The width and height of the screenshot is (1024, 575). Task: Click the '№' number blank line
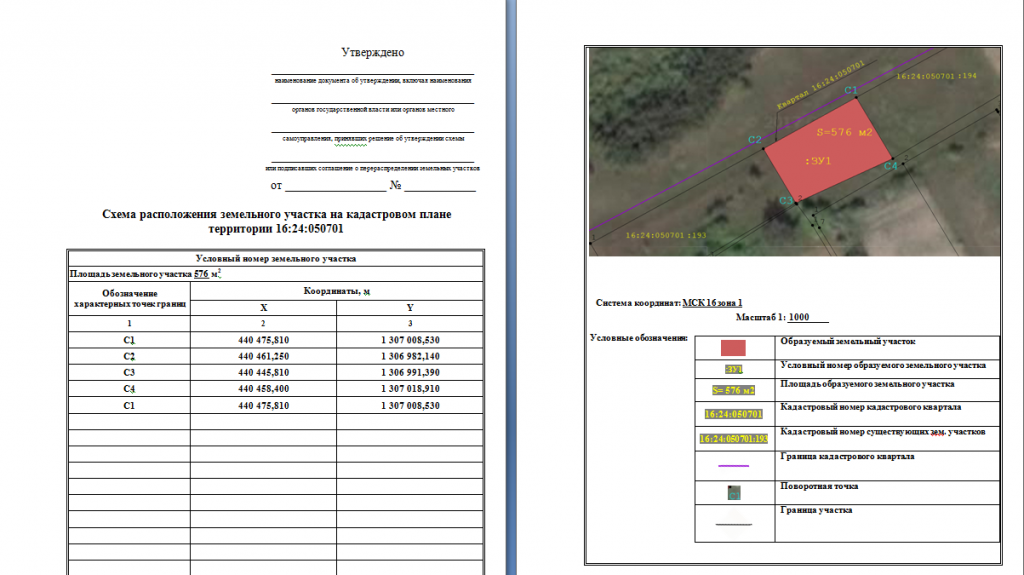click(440, 186)
